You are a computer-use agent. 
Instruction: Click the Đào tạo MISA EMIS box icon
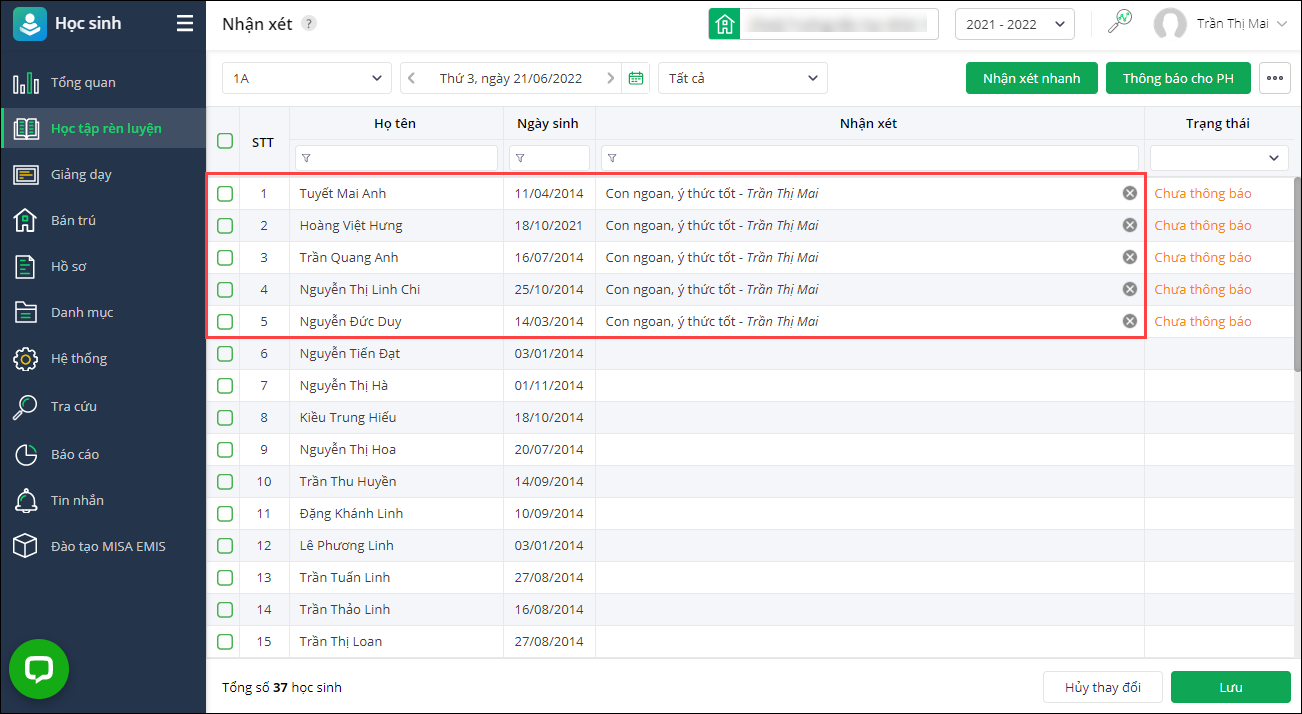click(26, 546)
